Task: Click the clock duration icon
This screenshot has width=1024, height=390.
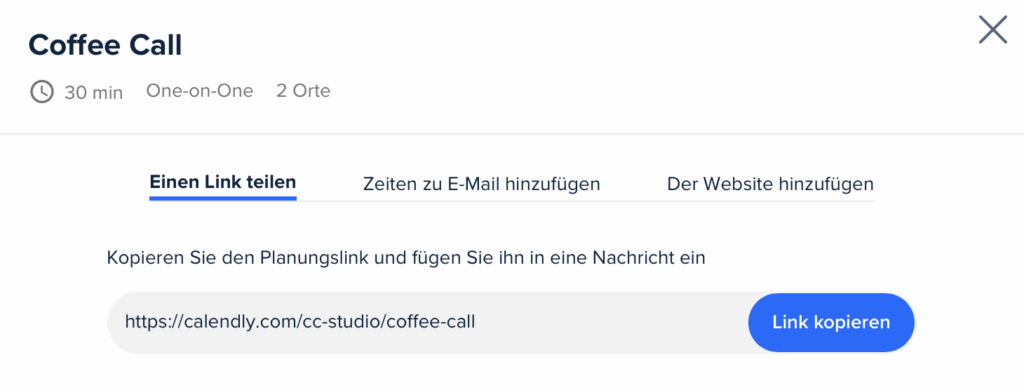Action: 42,91
